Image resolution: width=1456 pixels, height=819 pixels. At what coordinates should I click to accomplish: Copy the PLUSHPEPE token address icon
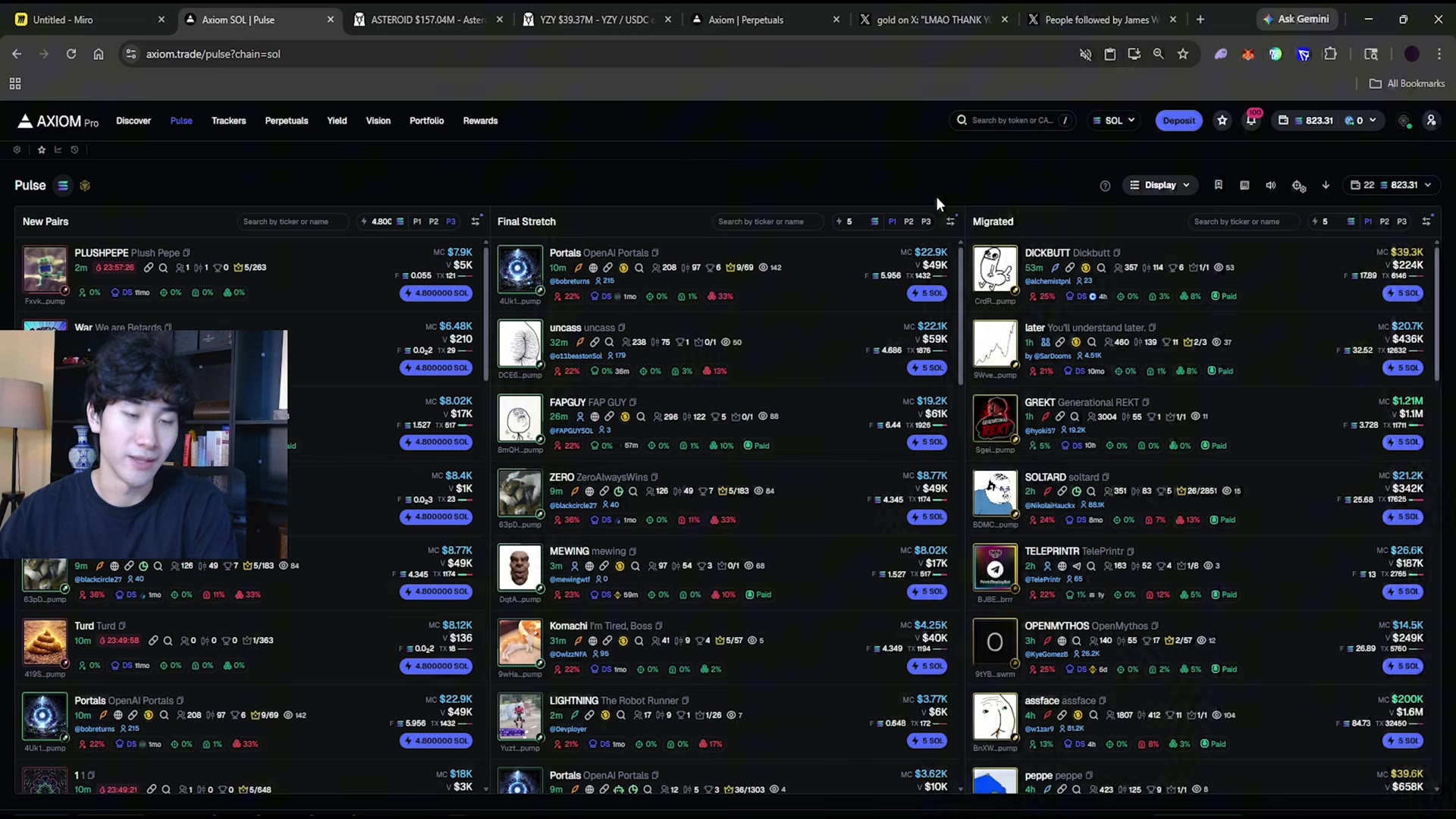click(187, 253)
